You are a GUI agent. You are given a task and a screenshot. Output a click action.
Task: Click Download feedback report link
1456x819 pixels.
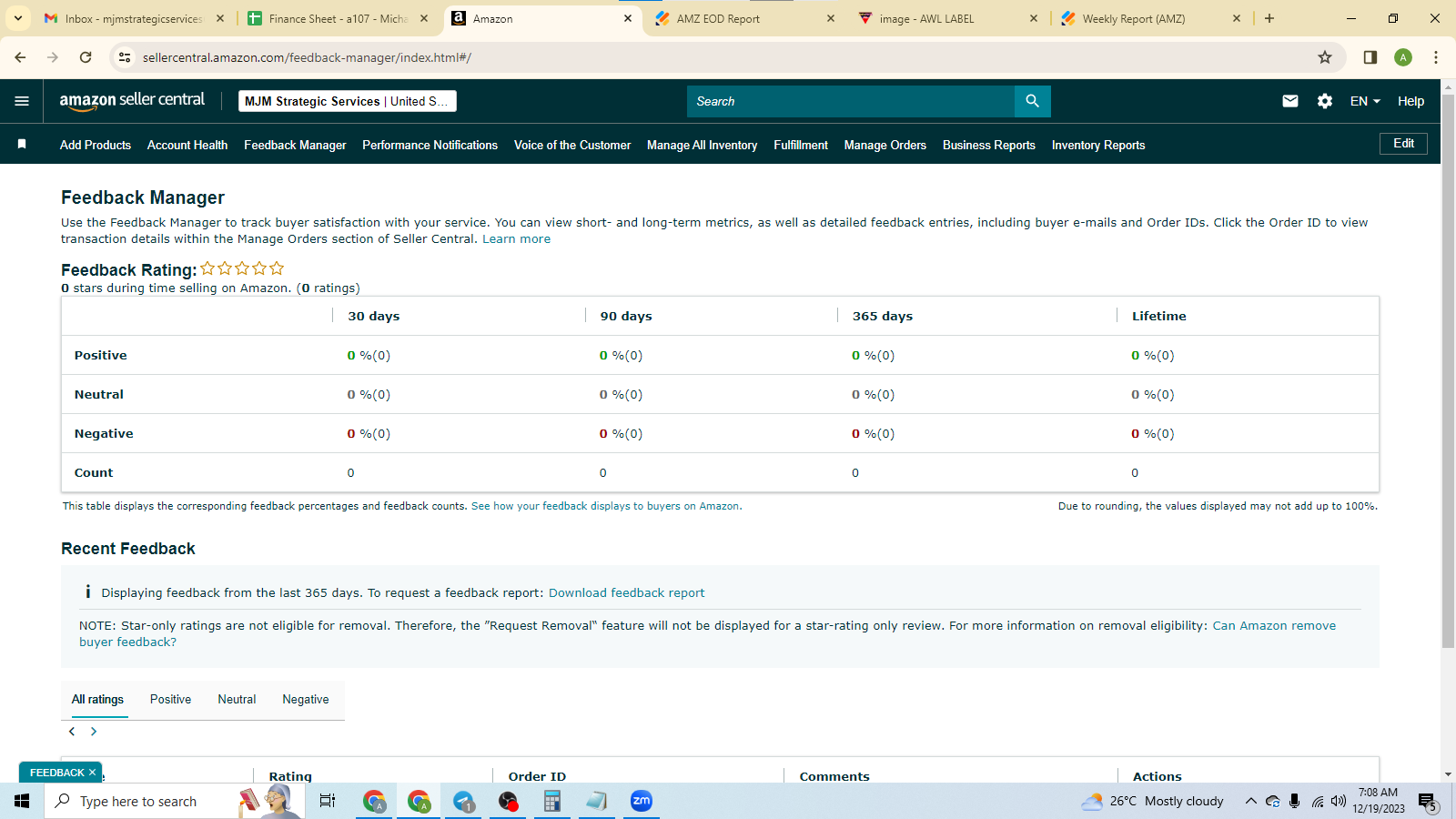[x=626, y=592]
